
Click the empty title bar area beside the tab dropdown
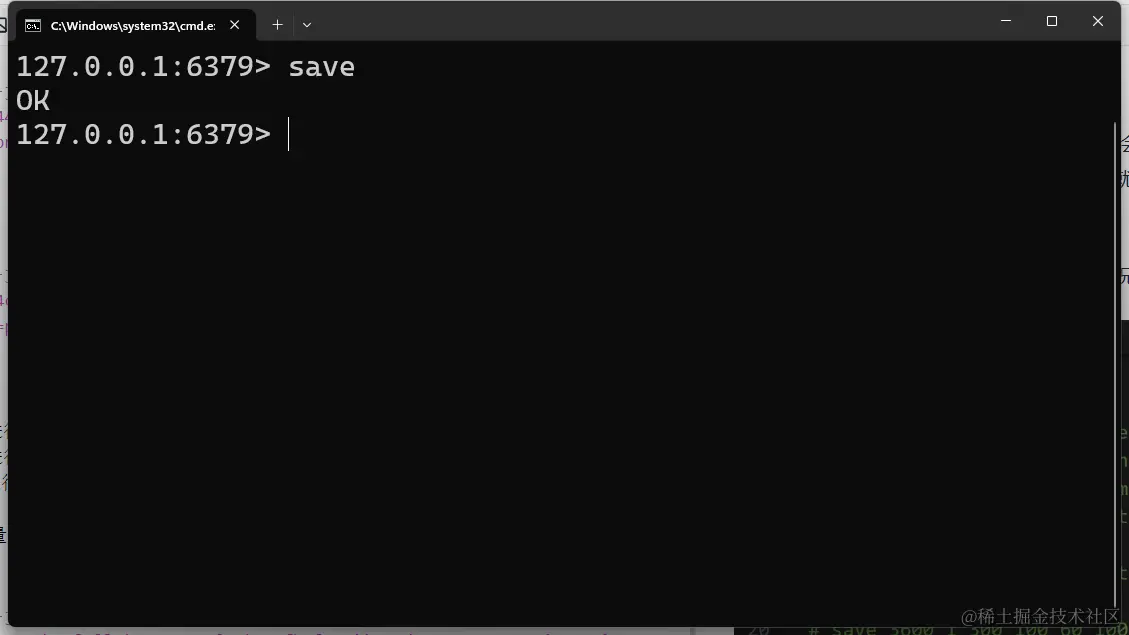[x=648, y=22]
